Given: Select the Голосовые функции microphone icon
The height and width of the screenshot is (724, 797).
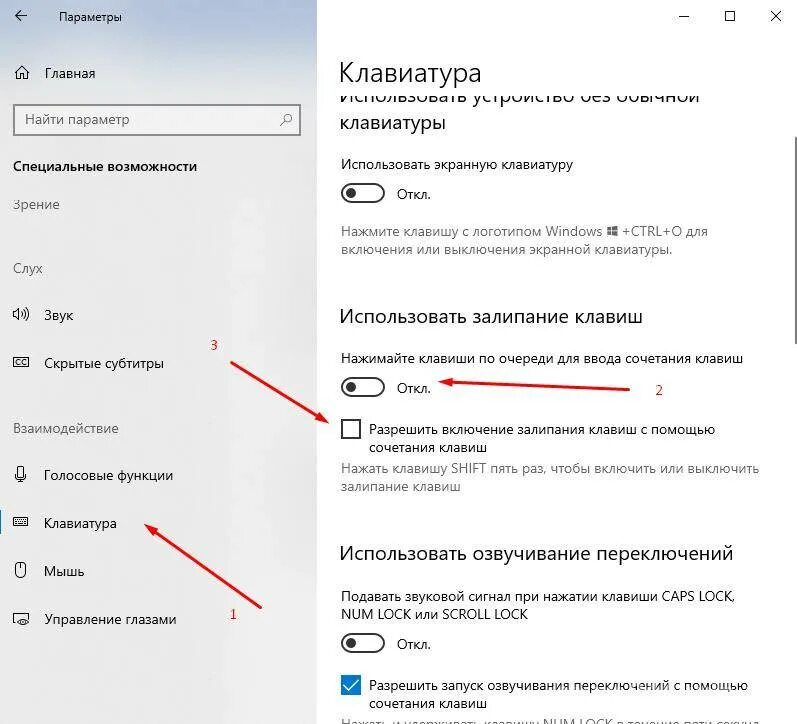Looking at the screenshot, I should pyautogui.click(x=20, y=474).
